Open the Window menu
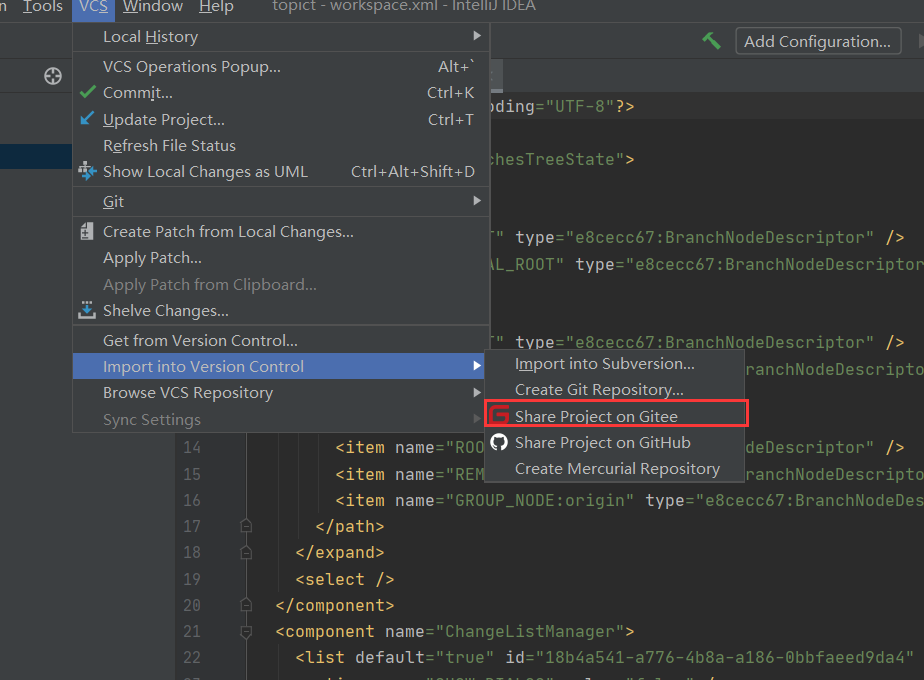 [153, 7]
